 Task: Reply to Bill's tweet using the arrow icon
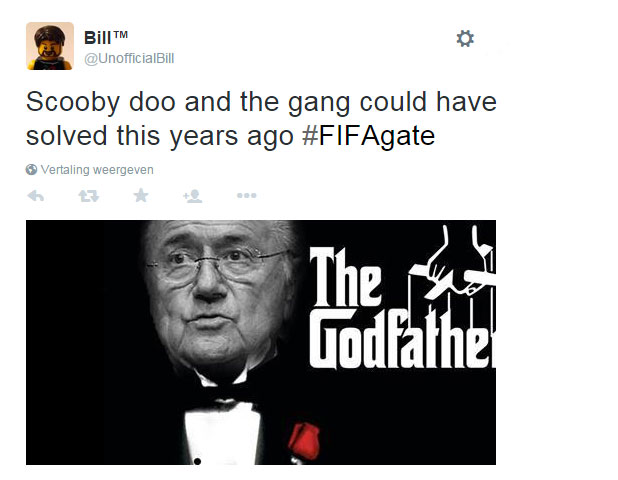coord(35,195)
